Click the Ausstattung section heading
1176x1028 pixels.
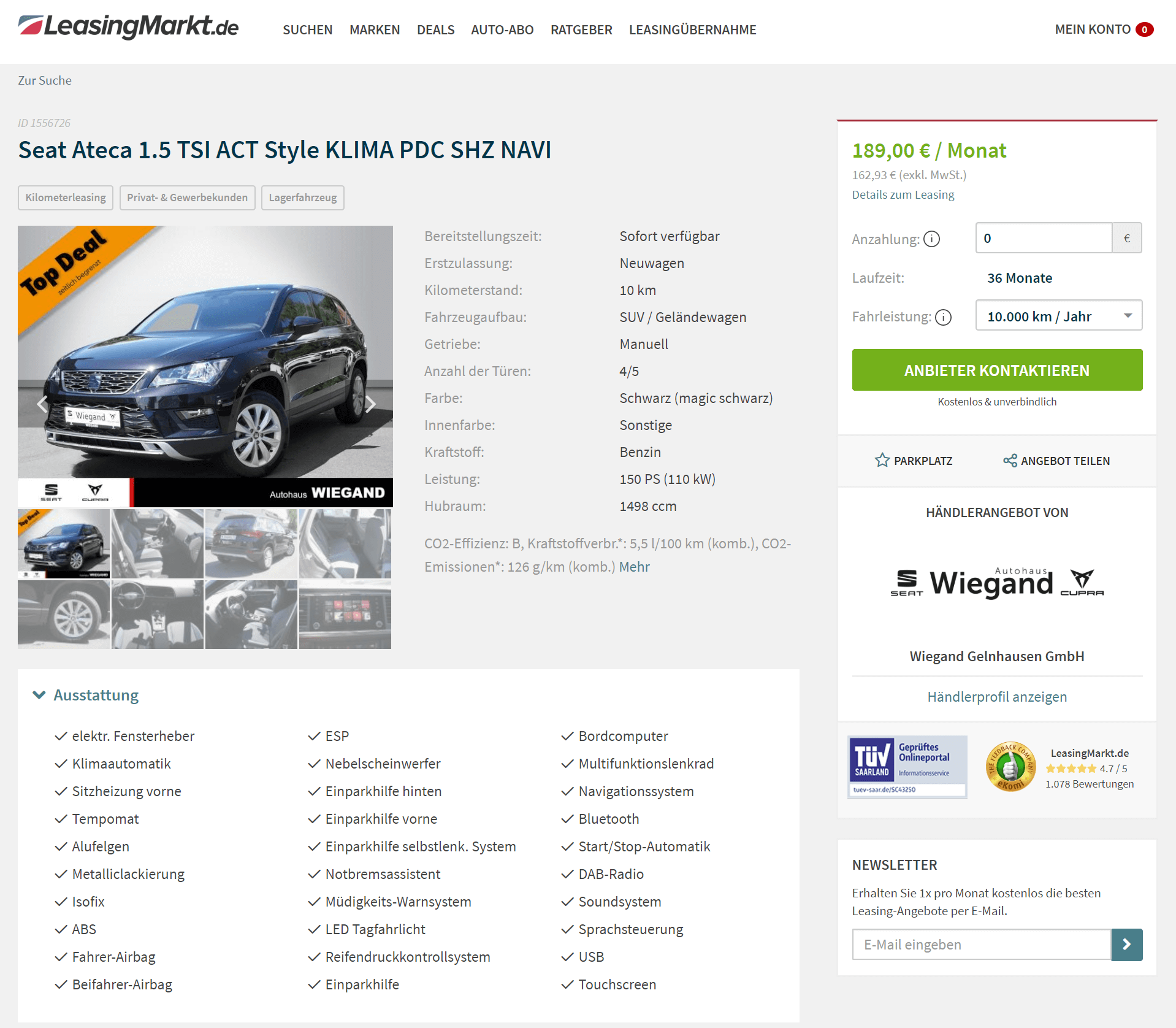coord(96,695)
